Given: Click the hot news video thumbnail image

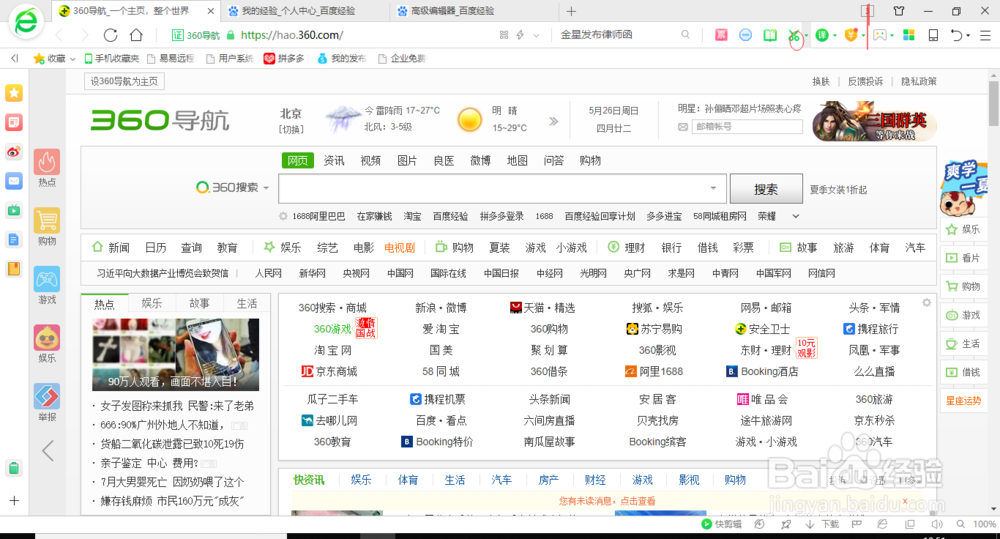Looking at the screenshot, I should pyautogui.click(x=175, y=354).
